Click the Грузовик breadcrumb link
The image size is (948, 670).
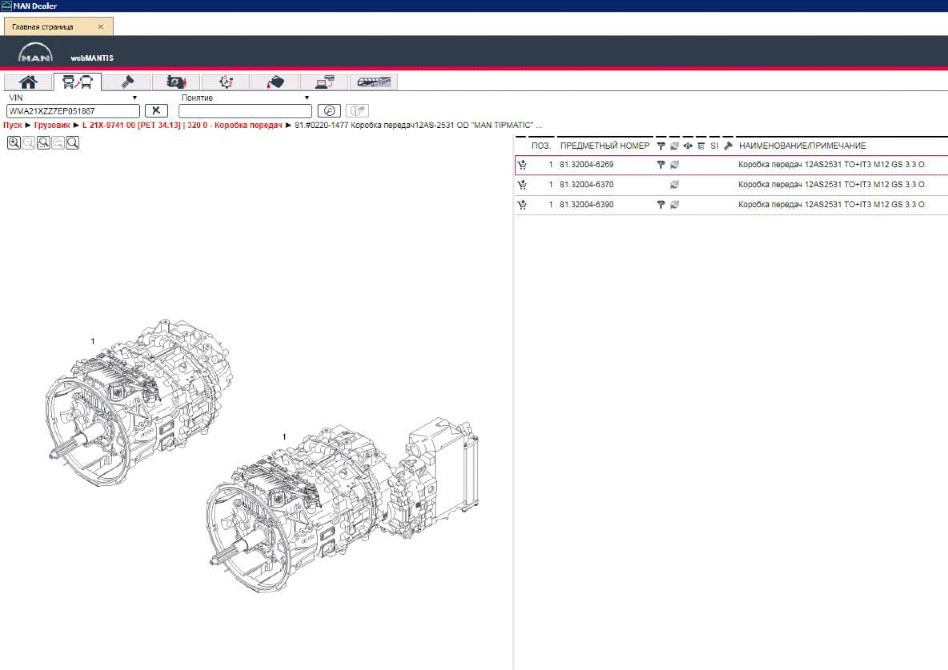(x=54, y=125)
